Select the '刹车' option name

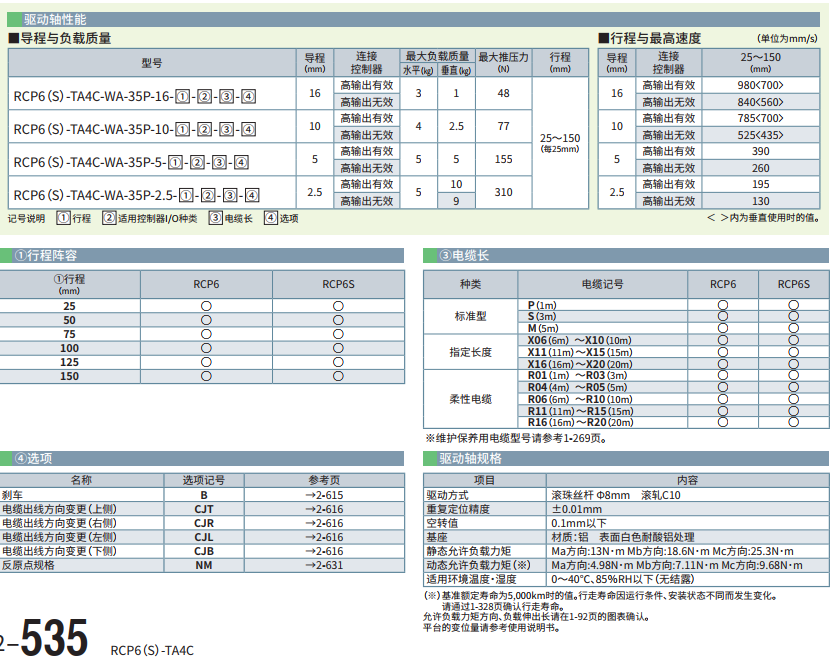tap(12, 495)
